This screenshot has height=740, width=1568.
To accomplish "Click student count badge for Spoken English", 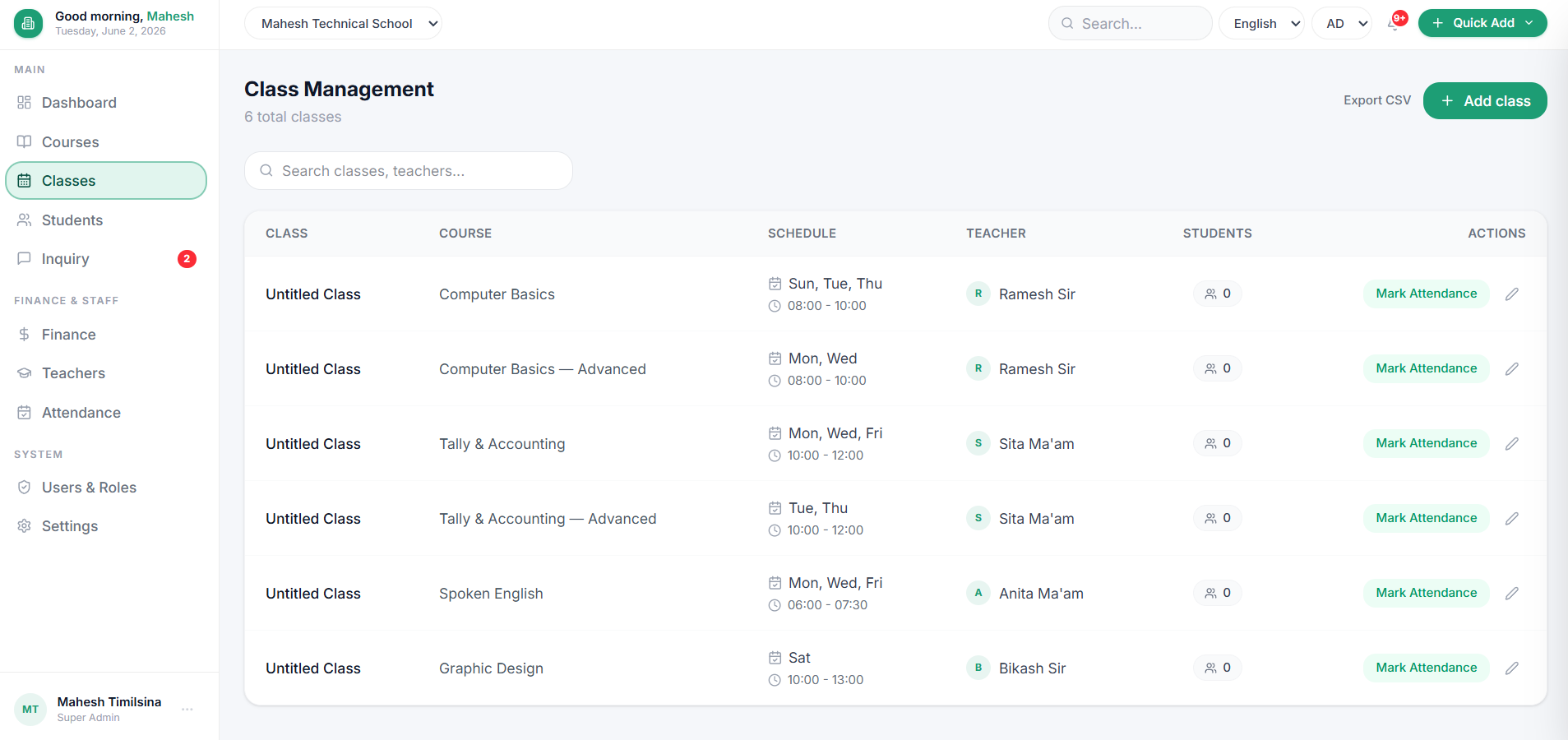I will point(1218,593).
